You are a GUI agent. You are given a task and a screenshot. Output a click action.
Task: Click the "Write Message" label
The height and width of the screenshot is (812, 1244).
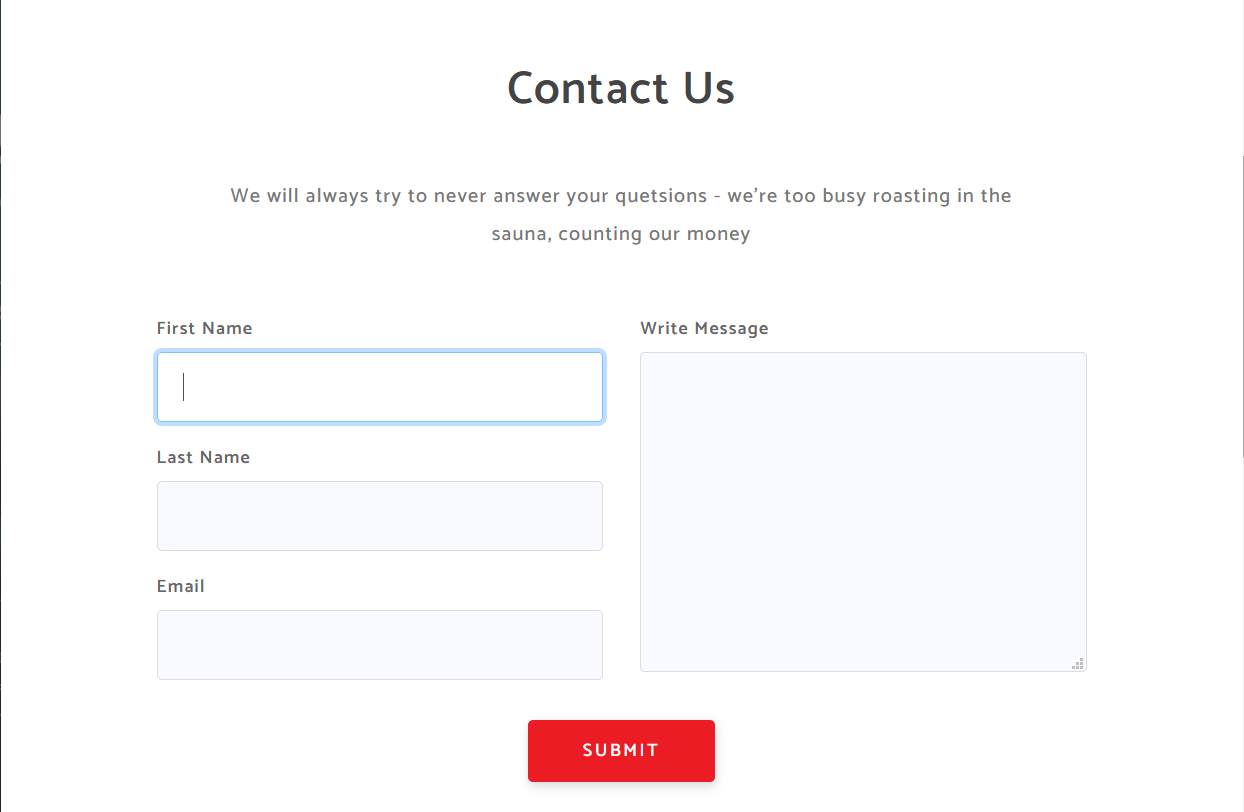(x=705, y=328)
